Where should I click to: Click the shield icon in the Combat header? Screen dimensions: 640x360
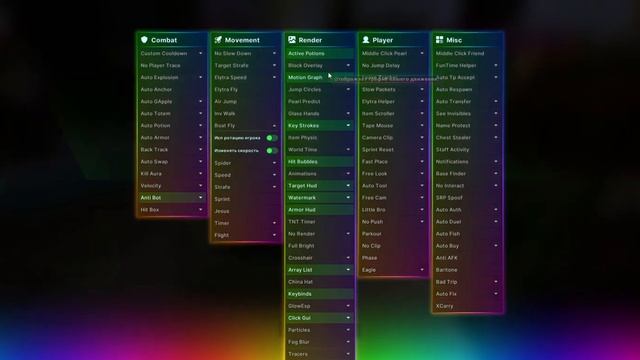click(x=144, y=40)
